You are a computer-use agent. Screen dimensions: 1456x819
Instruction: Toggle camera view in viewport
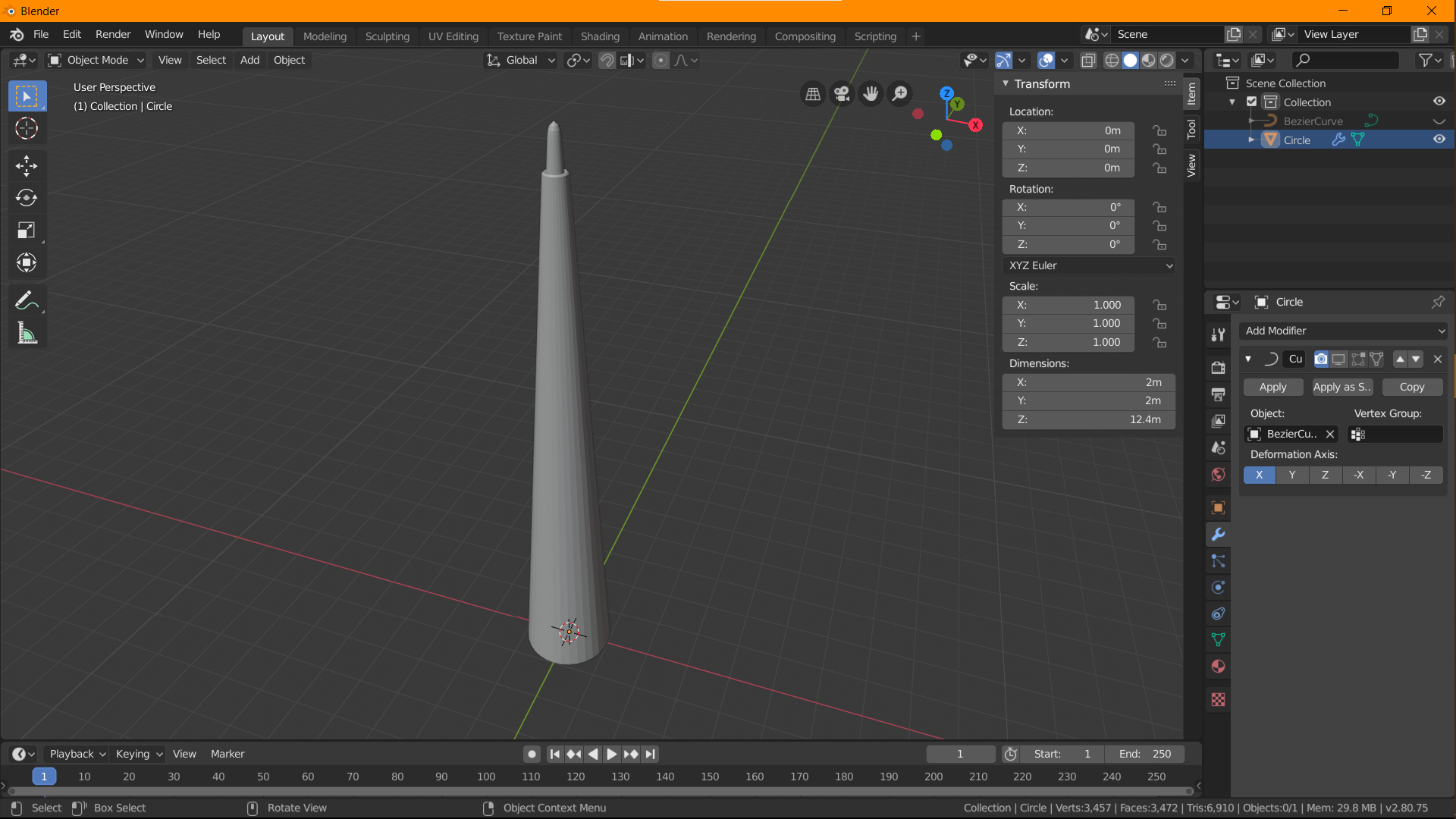(842, 93)
